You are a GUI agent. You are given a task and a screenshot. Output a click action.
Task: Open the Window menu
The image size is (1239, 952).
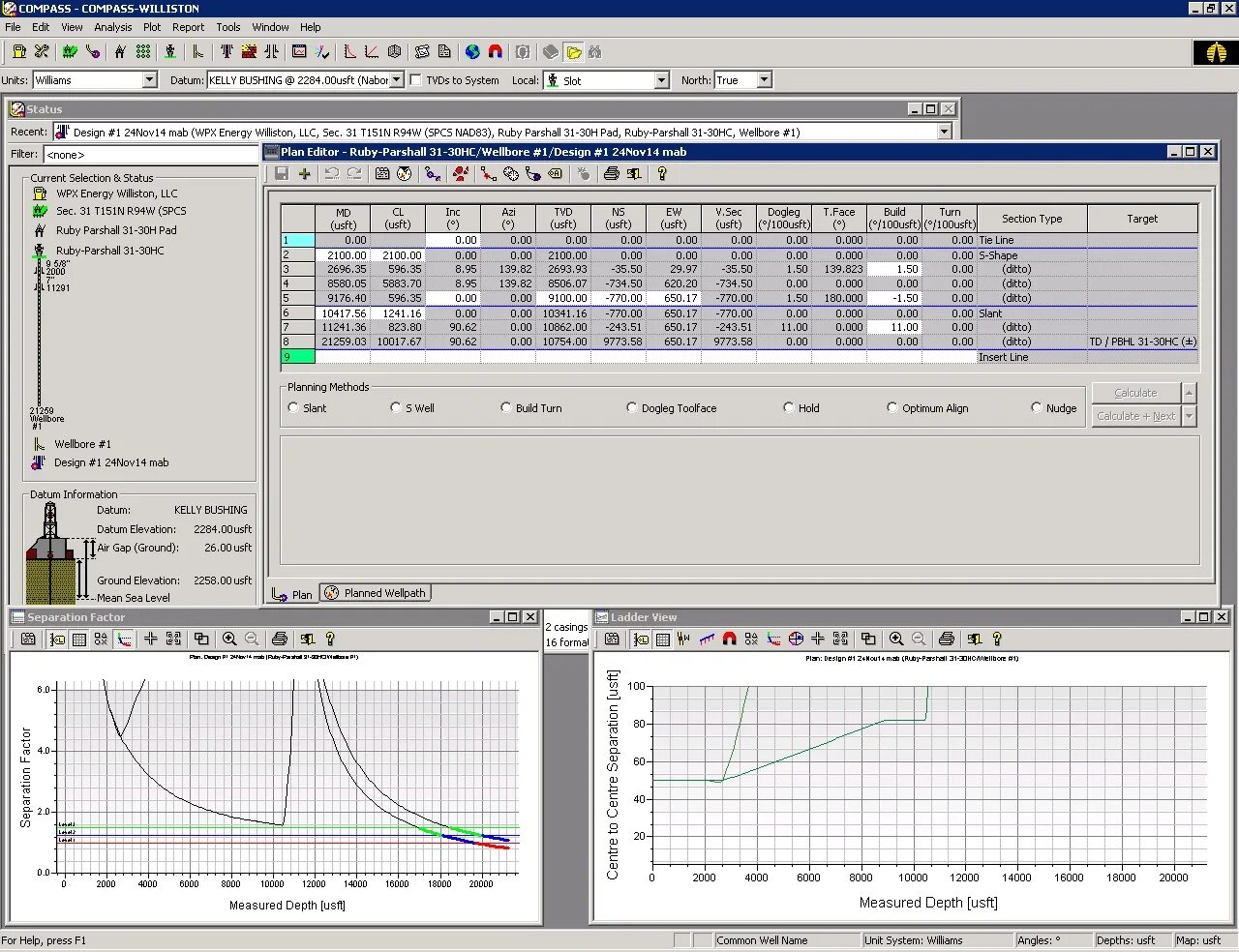[270, 27]
